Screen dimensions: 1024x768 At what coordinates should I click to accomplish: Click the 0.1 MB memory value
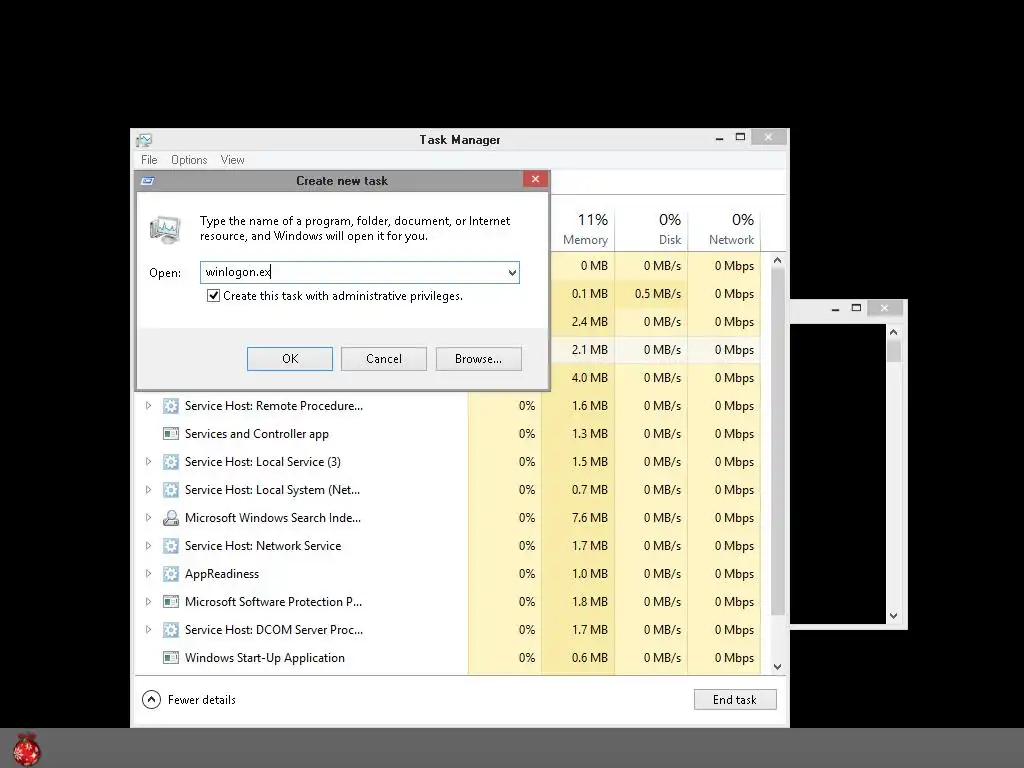(x=590, y=294)
